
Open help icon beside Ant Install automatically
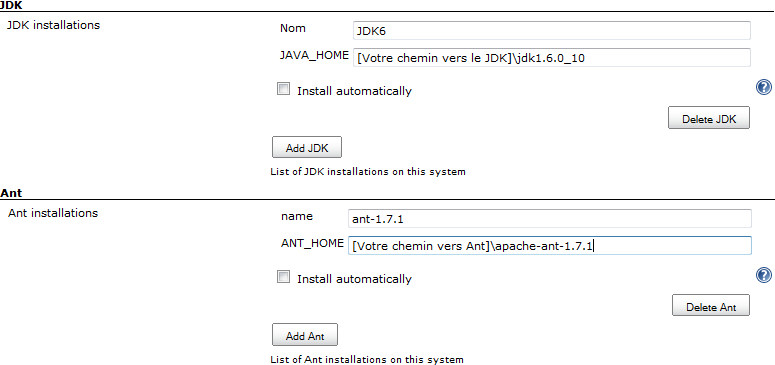click(x=764, y=275)
